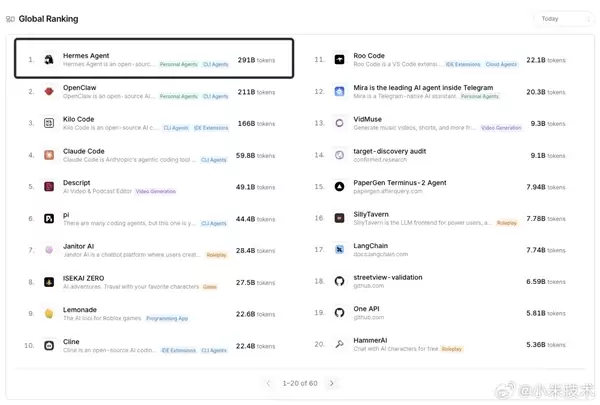Click the pi app icon
Screen dimensions: 600x405
click(x=49, y=219)
